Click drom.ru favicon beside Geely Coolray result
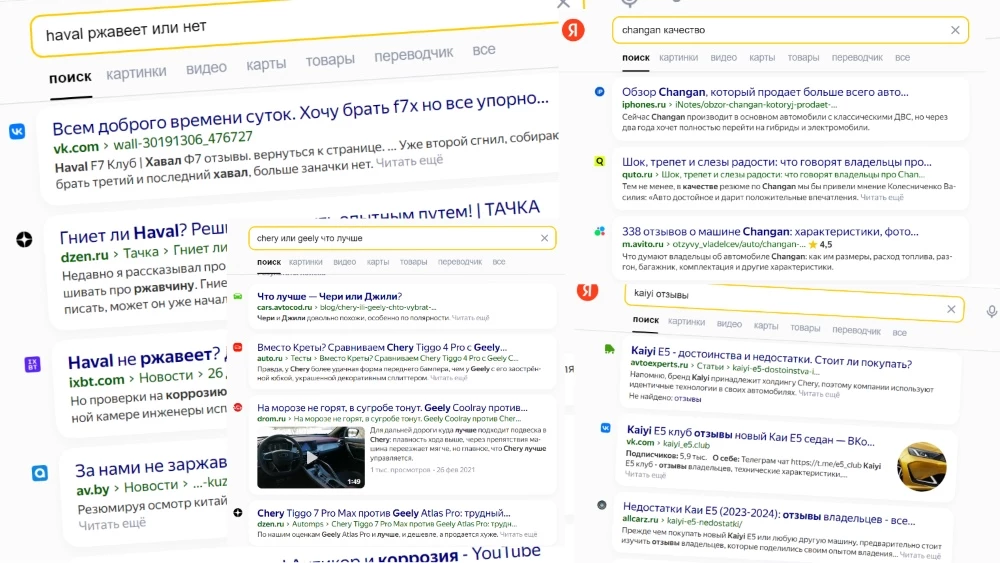Image resolution: width=1000 pixels, height=563 pixels. click(238, 407)
